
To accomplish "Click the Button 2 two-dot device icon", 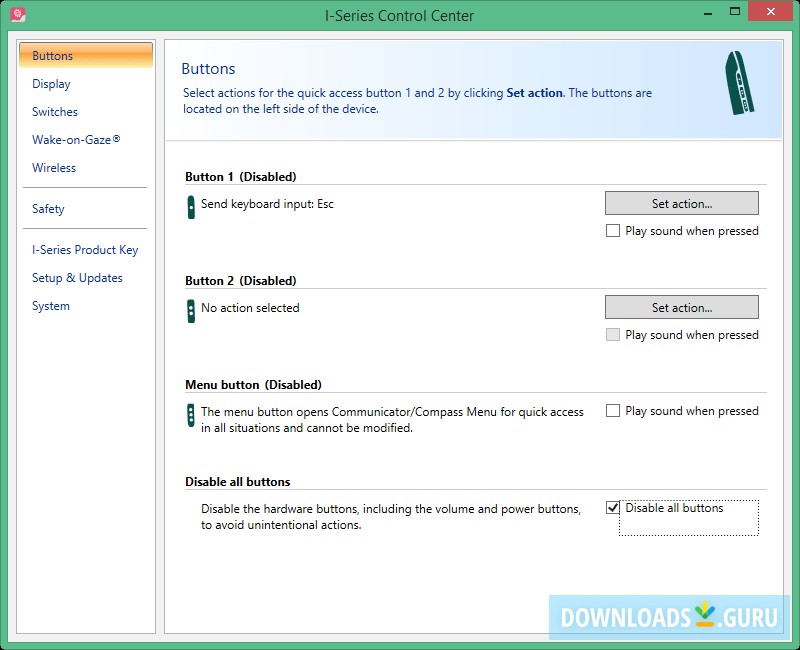I will click(191, 311).
